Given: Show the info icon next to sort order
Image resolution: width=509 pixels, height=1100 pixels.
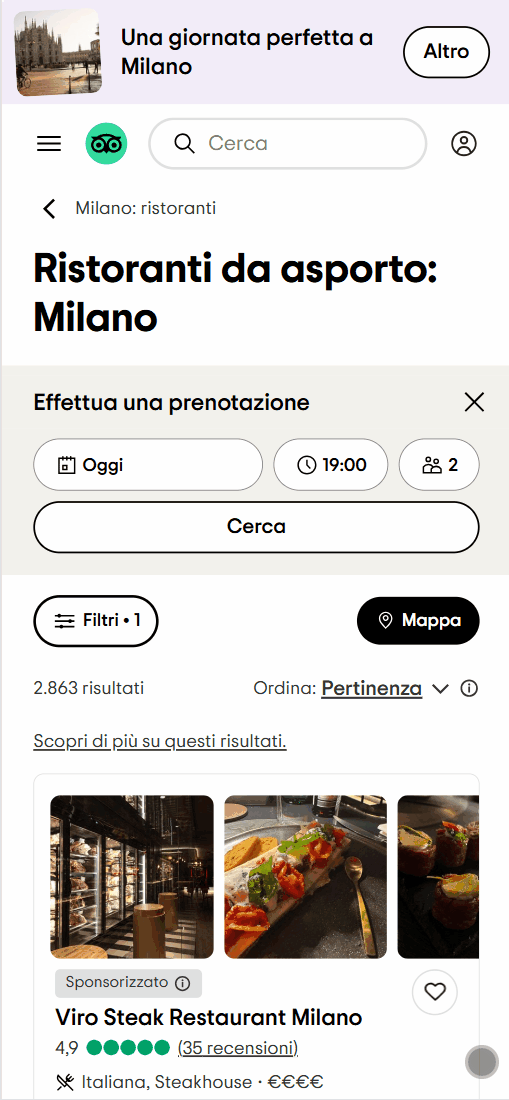Looking at the screenshot, I should 469,689.
